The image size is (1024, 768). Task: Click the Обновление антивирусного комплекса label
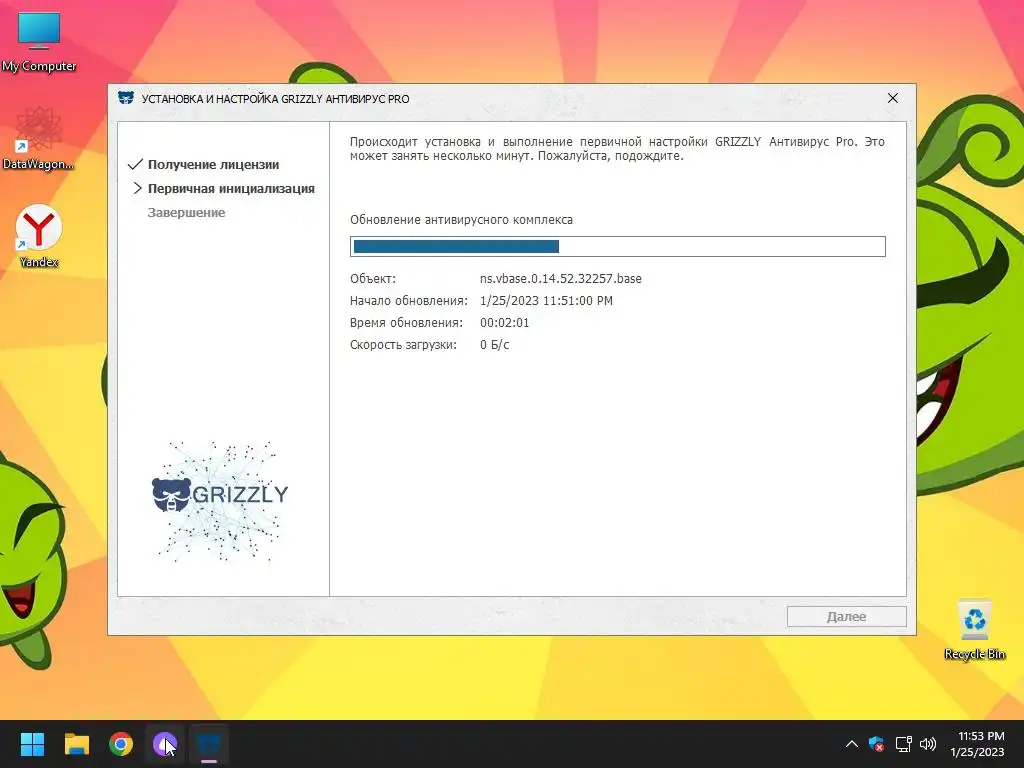[x=461, y=220]
